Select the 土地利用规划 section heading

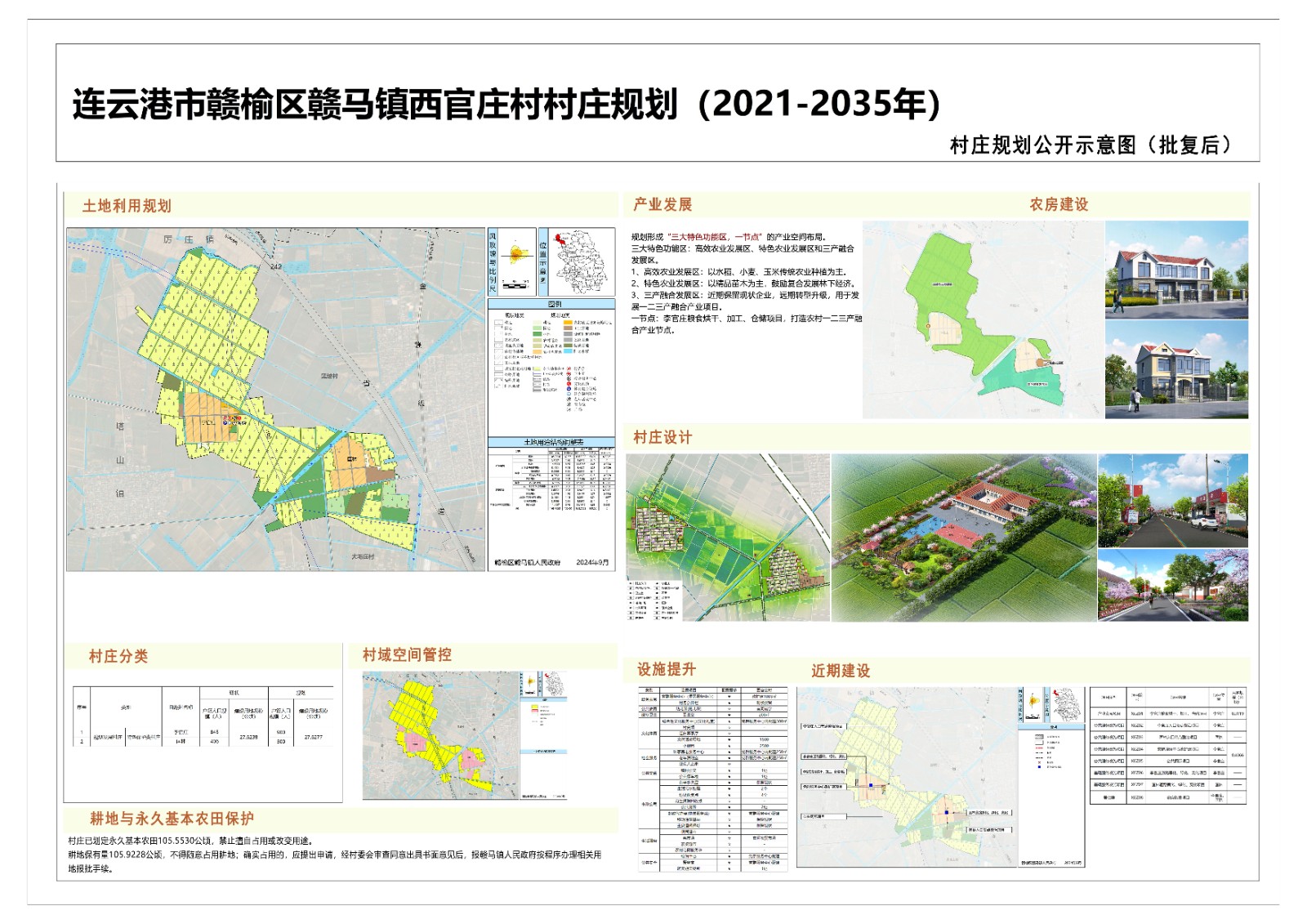[127, 206]
